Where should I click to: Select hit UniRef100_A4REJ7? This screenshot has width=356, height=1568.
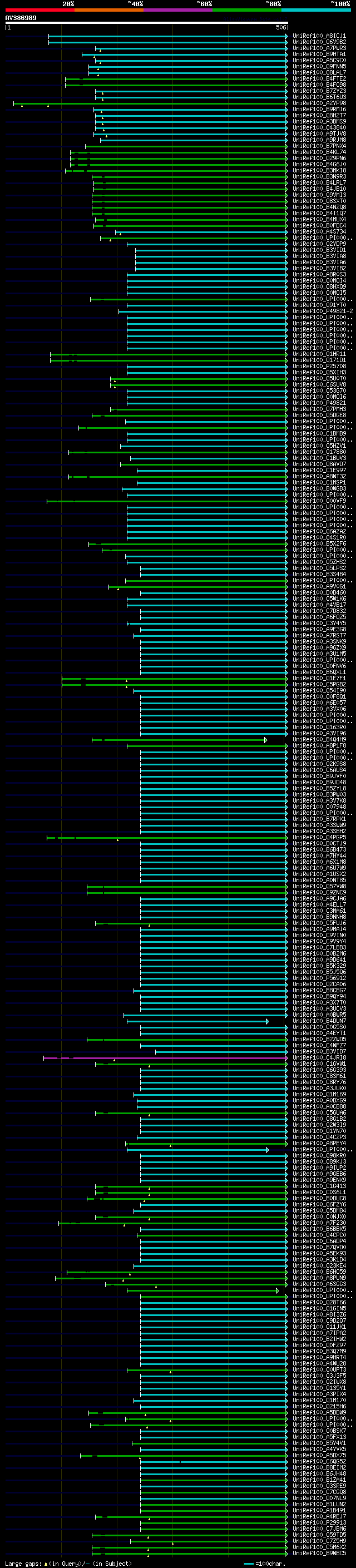tap(319, 1517)
